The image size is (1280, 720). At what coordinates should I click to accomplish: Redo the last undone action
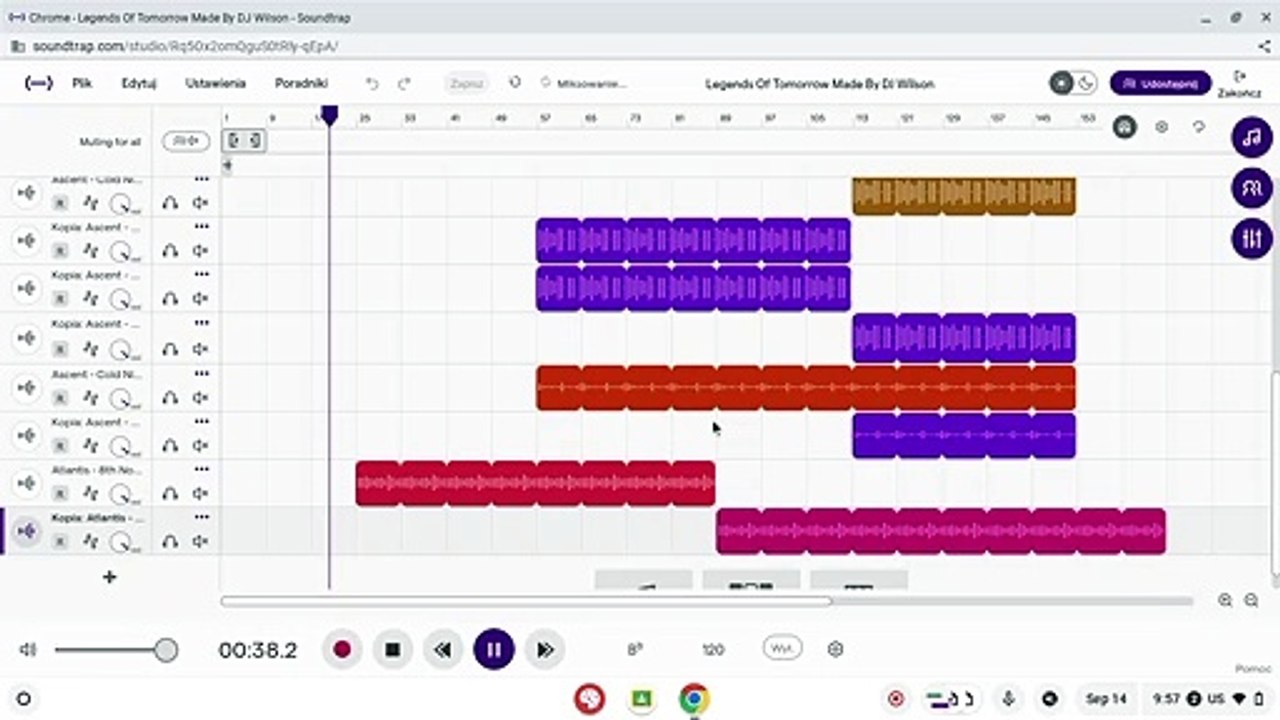tap(404, 84)
